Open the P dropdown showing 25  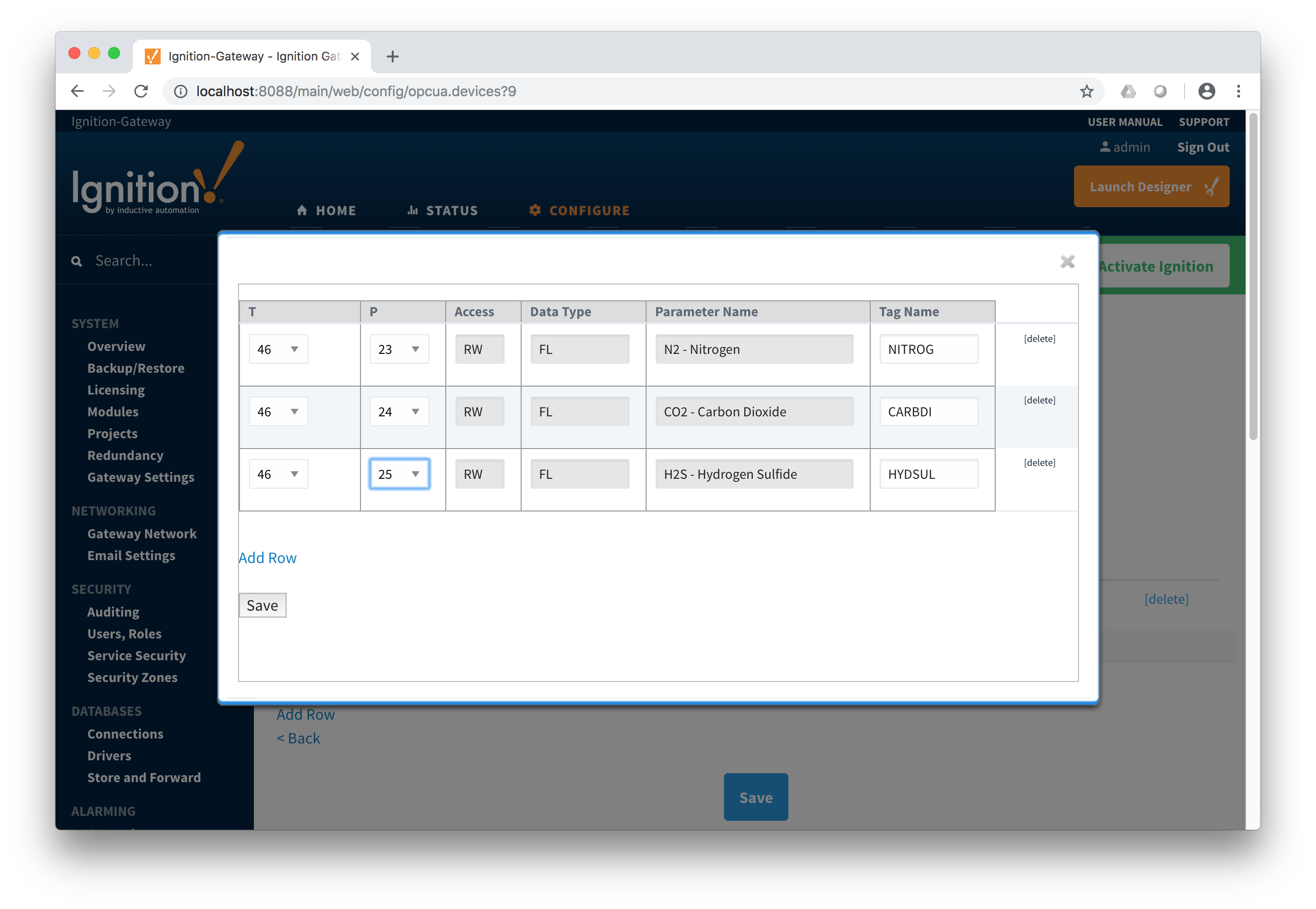coord(399,474)
